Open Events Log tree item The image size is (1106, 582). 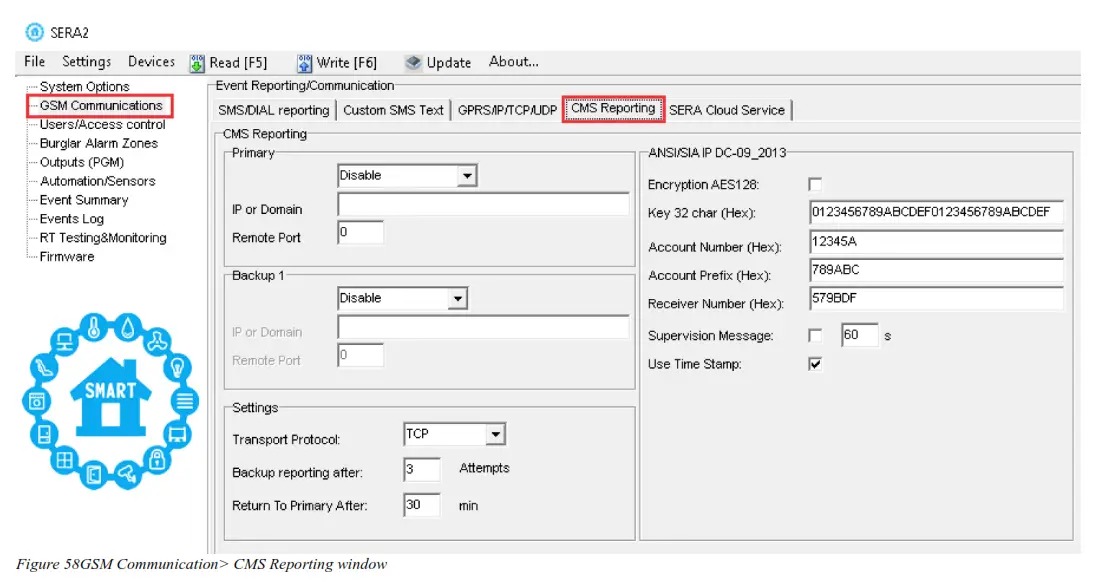(x=71, y=219)
